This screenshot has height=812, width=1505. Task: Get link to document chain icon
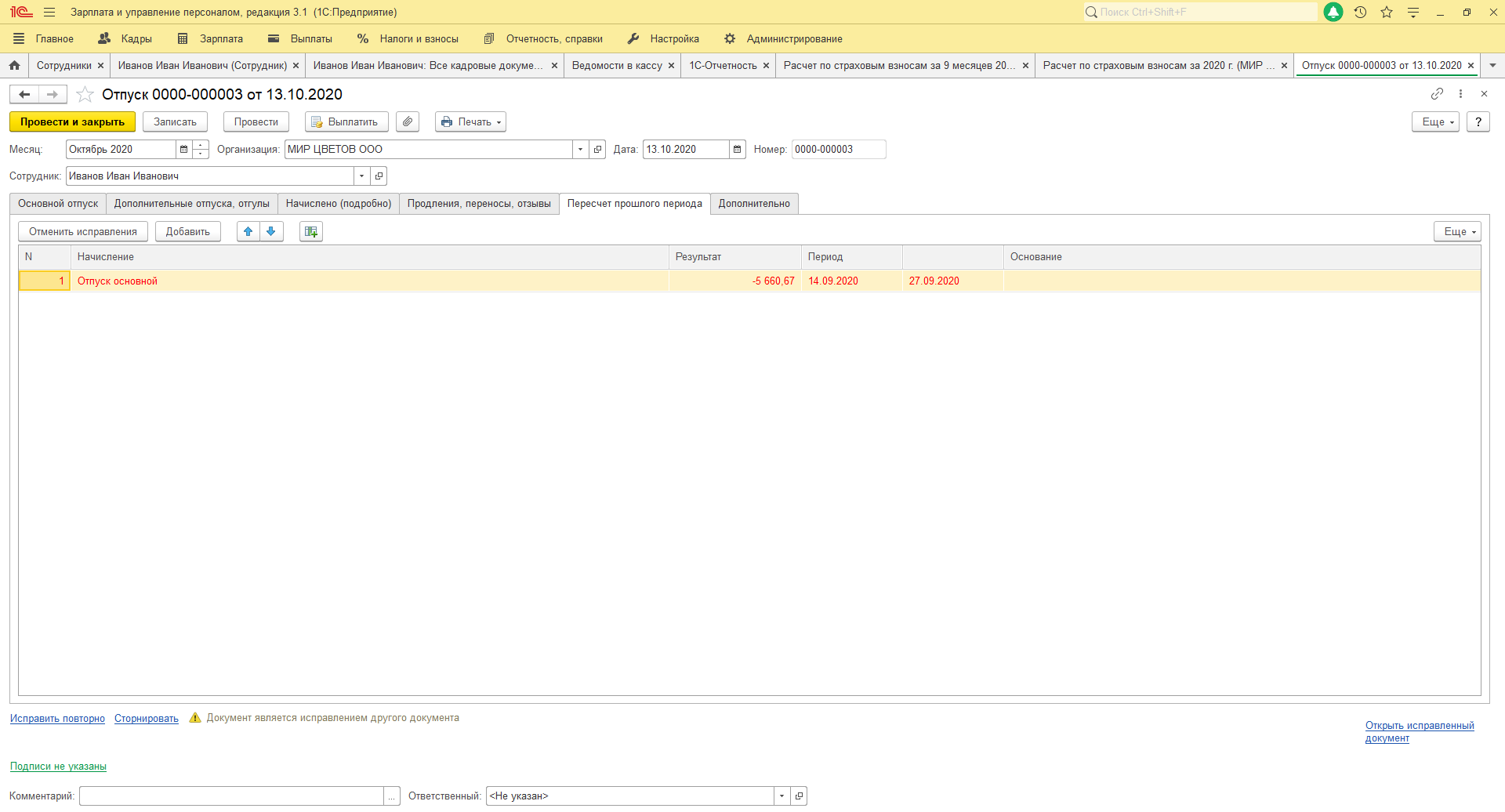pyautogui.click(x=1437, y=93)
